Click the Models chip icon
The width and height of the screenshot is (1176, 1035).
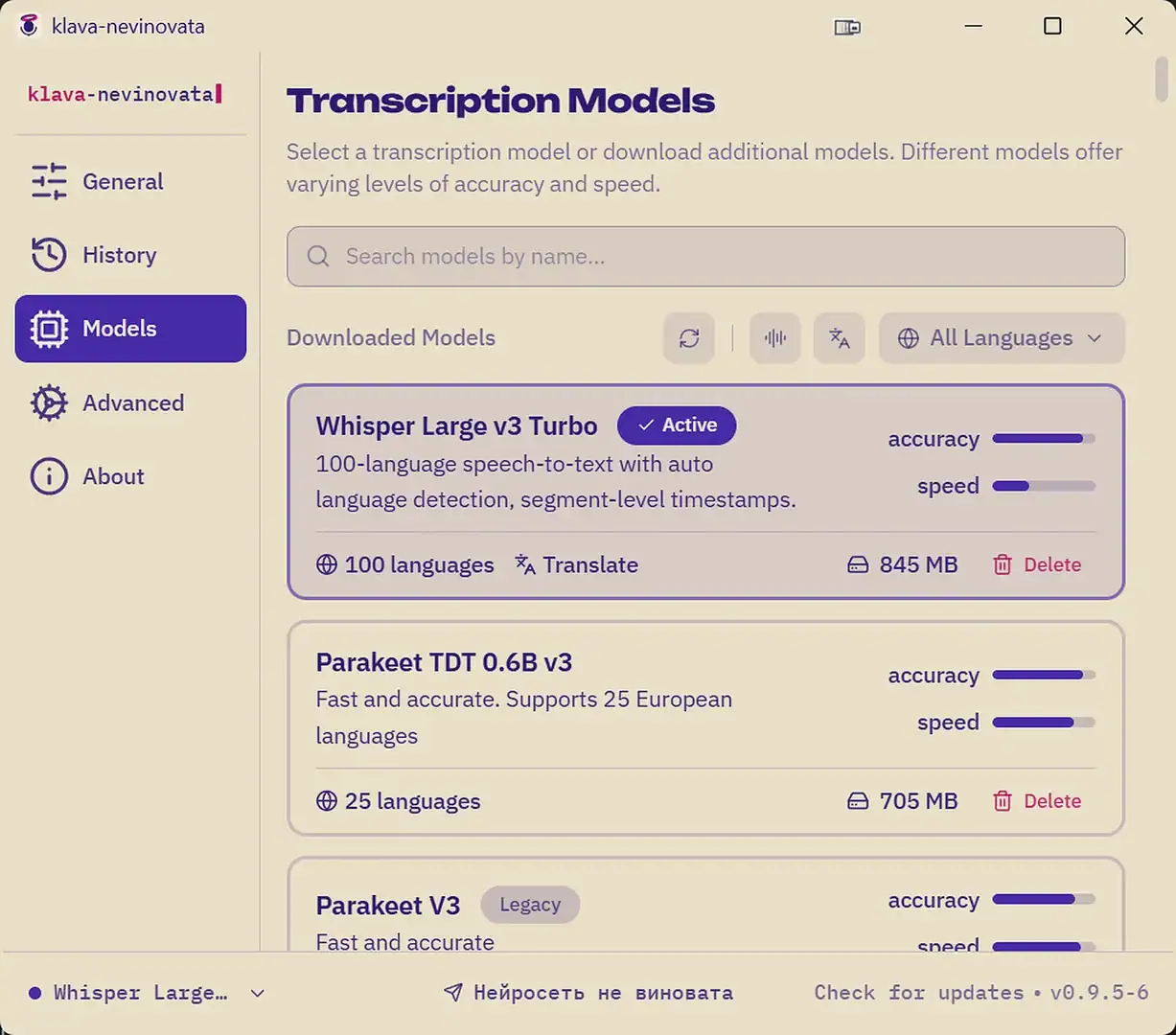[49, 329]
